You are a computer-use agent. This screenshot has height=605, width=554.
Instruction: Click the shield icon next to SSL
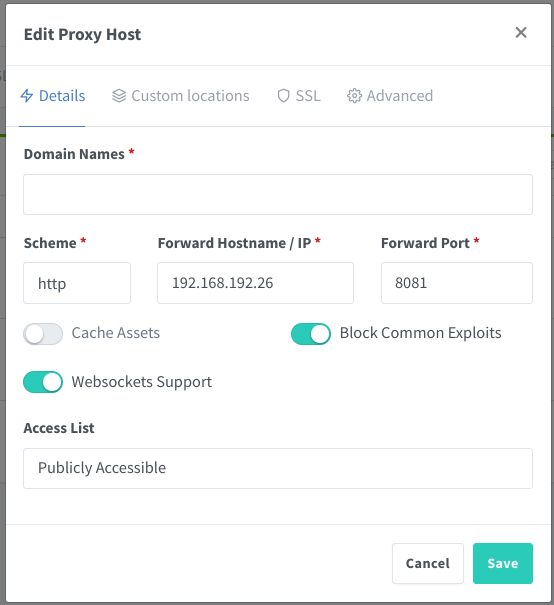283,96
